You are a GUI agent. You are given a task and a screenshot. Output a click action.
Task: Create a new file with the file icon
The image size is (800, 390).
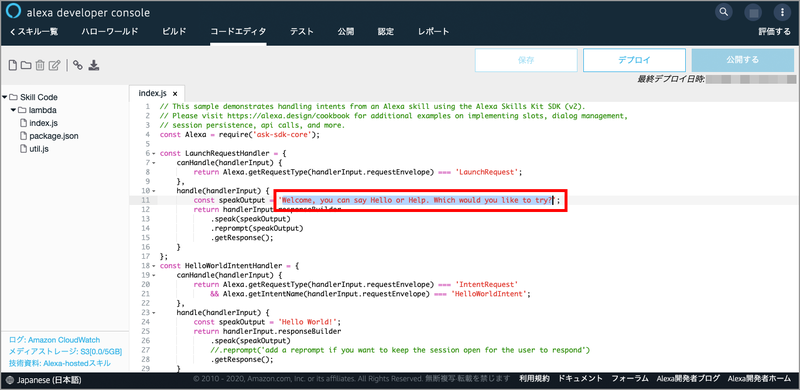tap(13, 65)
